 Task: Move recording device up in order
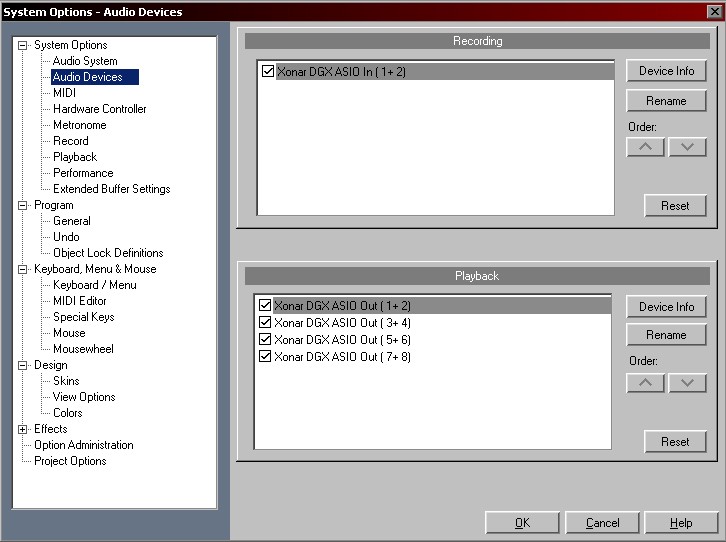point(645,147)
